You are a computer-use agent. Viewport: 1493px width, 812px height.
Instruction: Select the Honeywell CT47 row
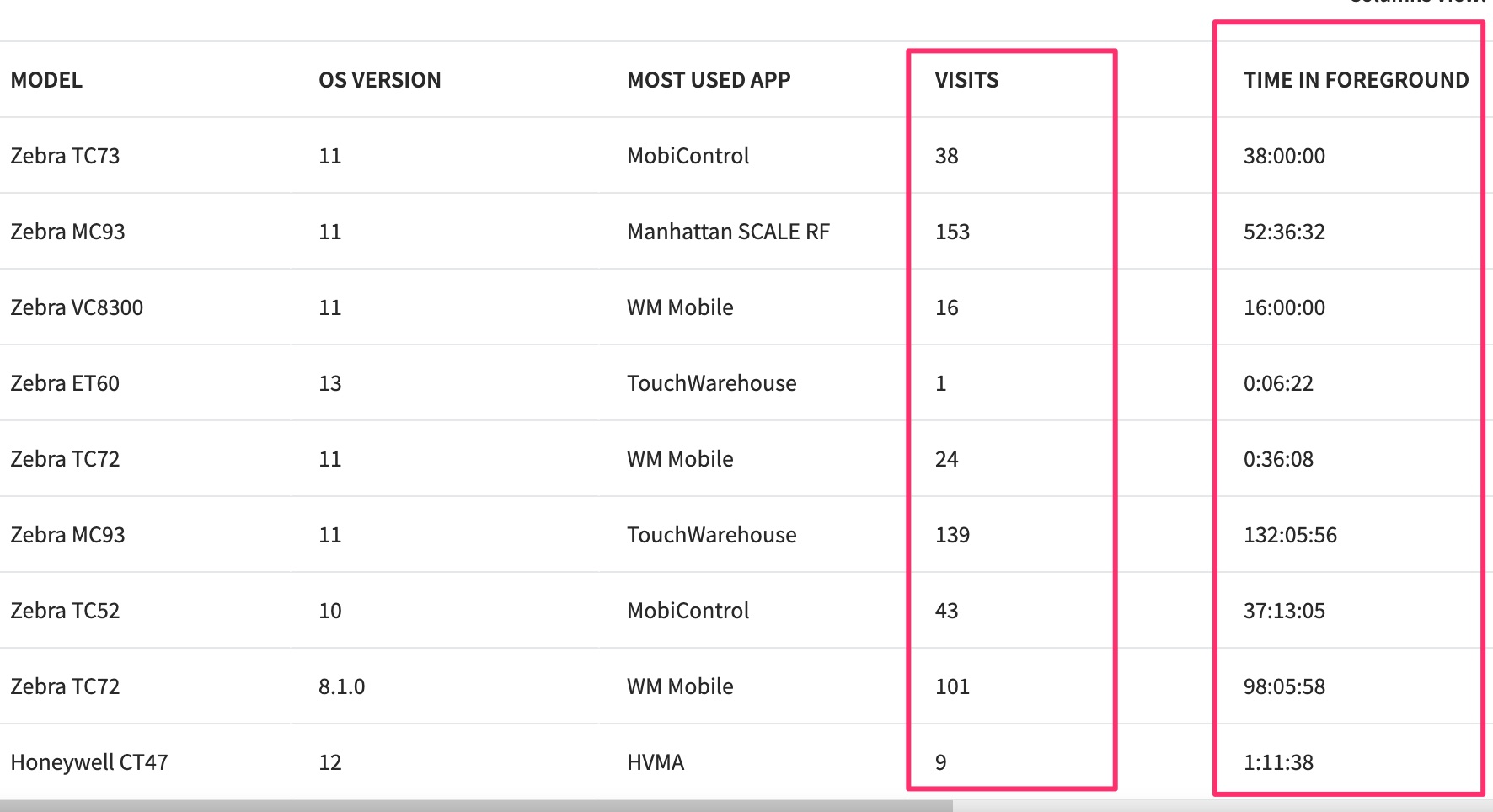tap(89, 762)
